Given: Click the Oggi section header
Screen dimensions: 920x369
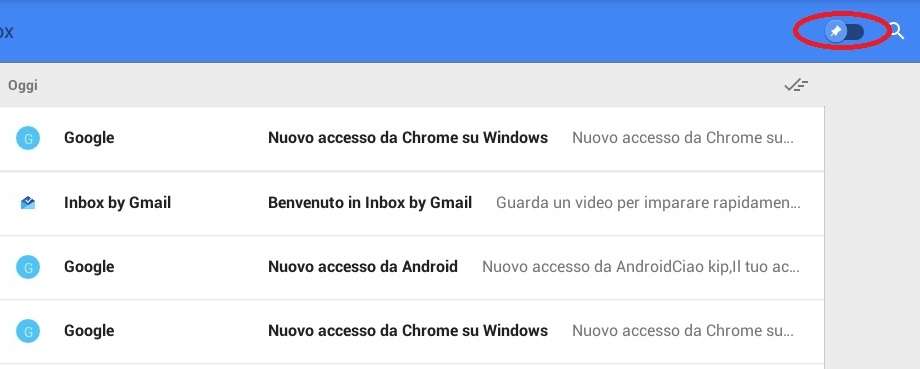Looking at the screenshot, I should [22, 86].
